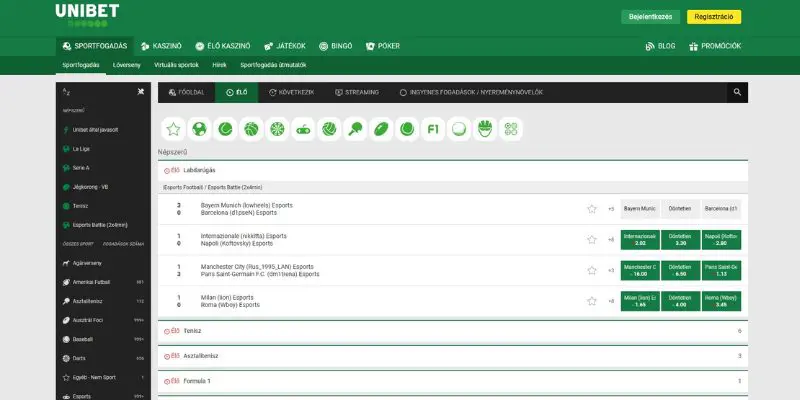800x400 pixels.
Task: Select the esports gamepad filter icon
Action: tap(303, 129)
